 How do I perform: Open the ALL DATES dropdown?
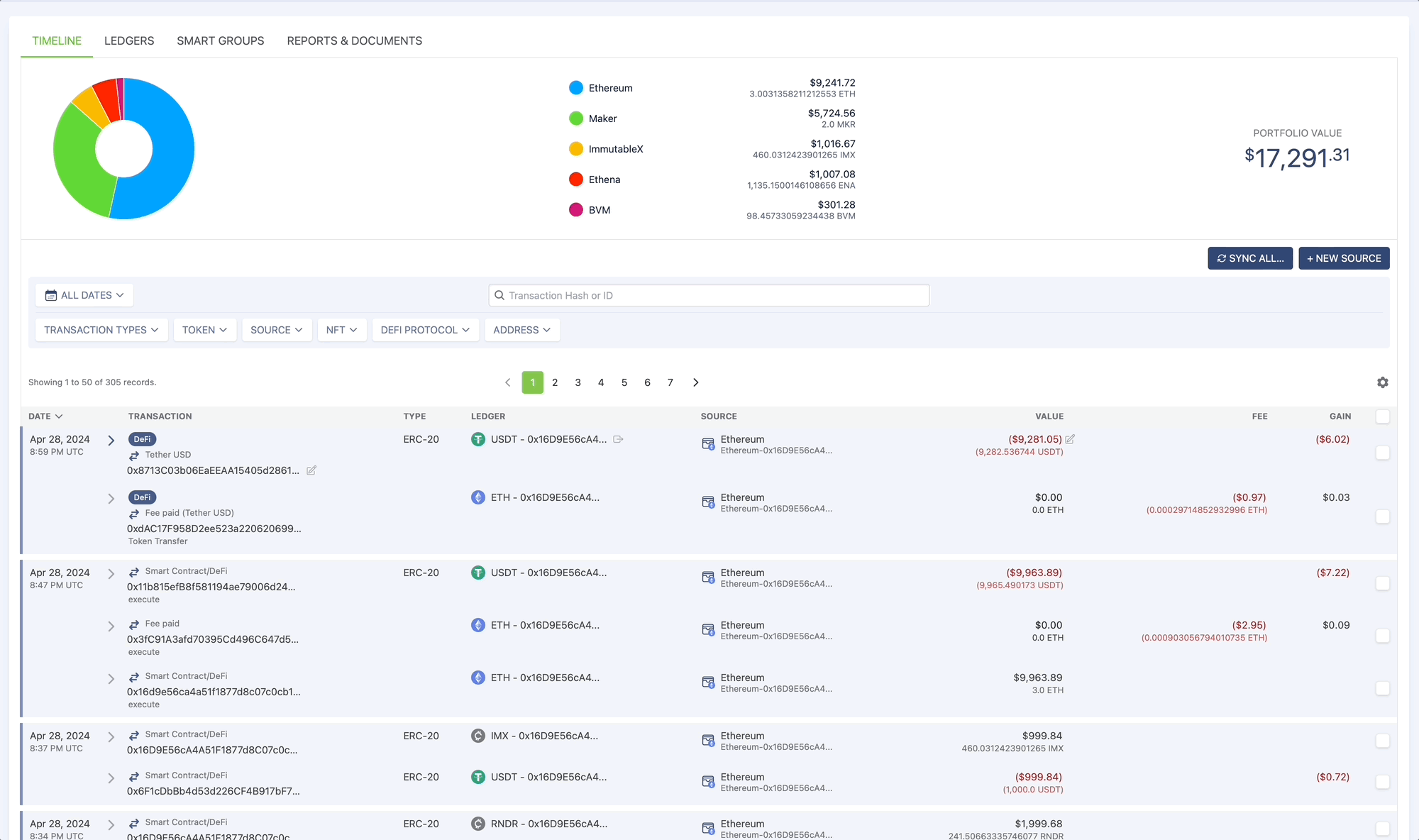tap(84, 295)
